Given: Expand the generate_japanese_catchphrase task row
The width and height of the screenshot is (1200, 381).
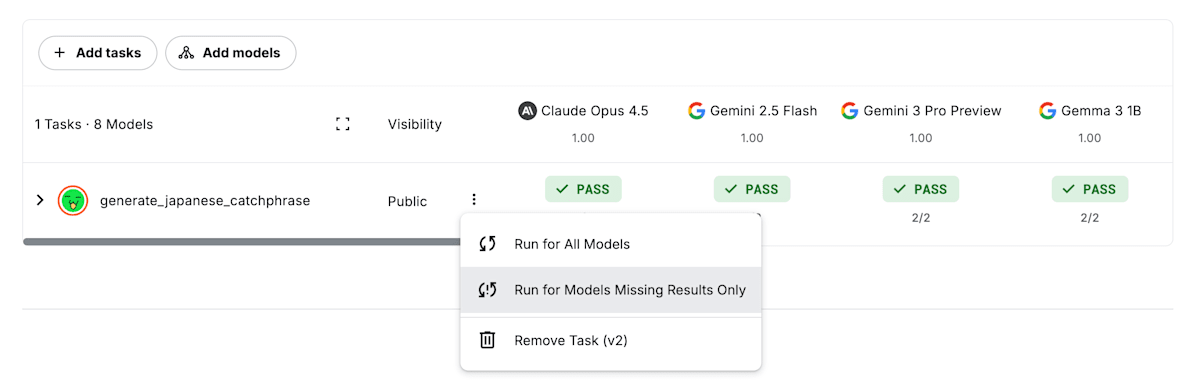Looking at the screenshot, I should pos(40,200).
